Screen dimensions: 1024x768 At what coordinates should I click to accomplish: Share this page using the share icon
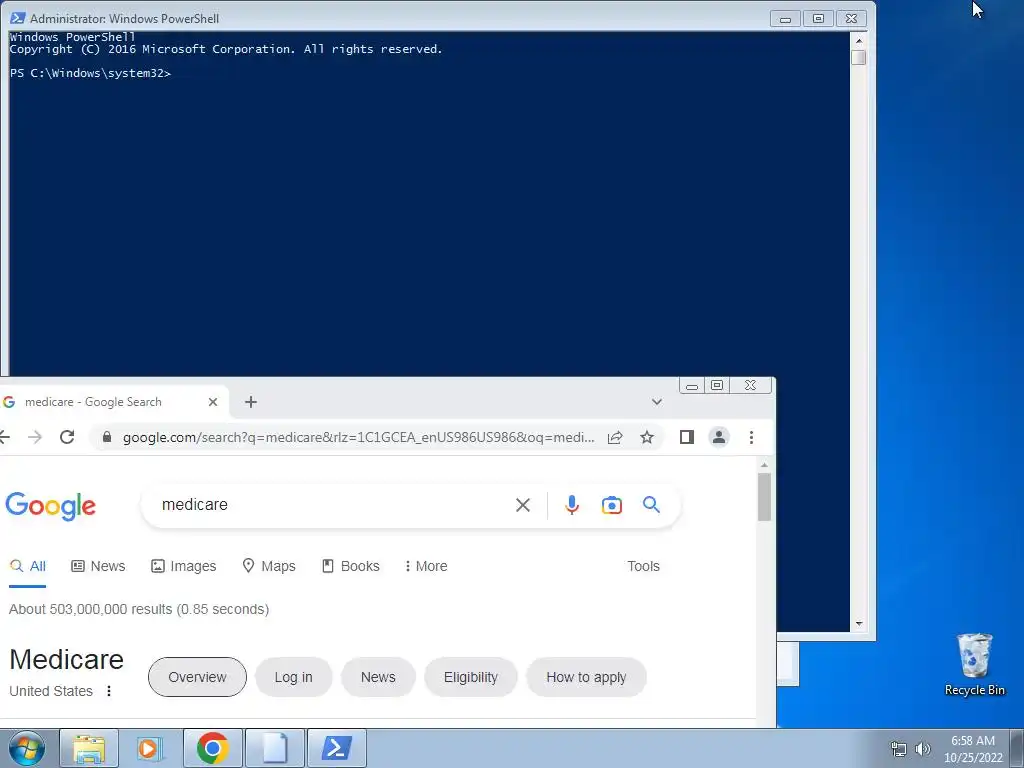point(615,438)
